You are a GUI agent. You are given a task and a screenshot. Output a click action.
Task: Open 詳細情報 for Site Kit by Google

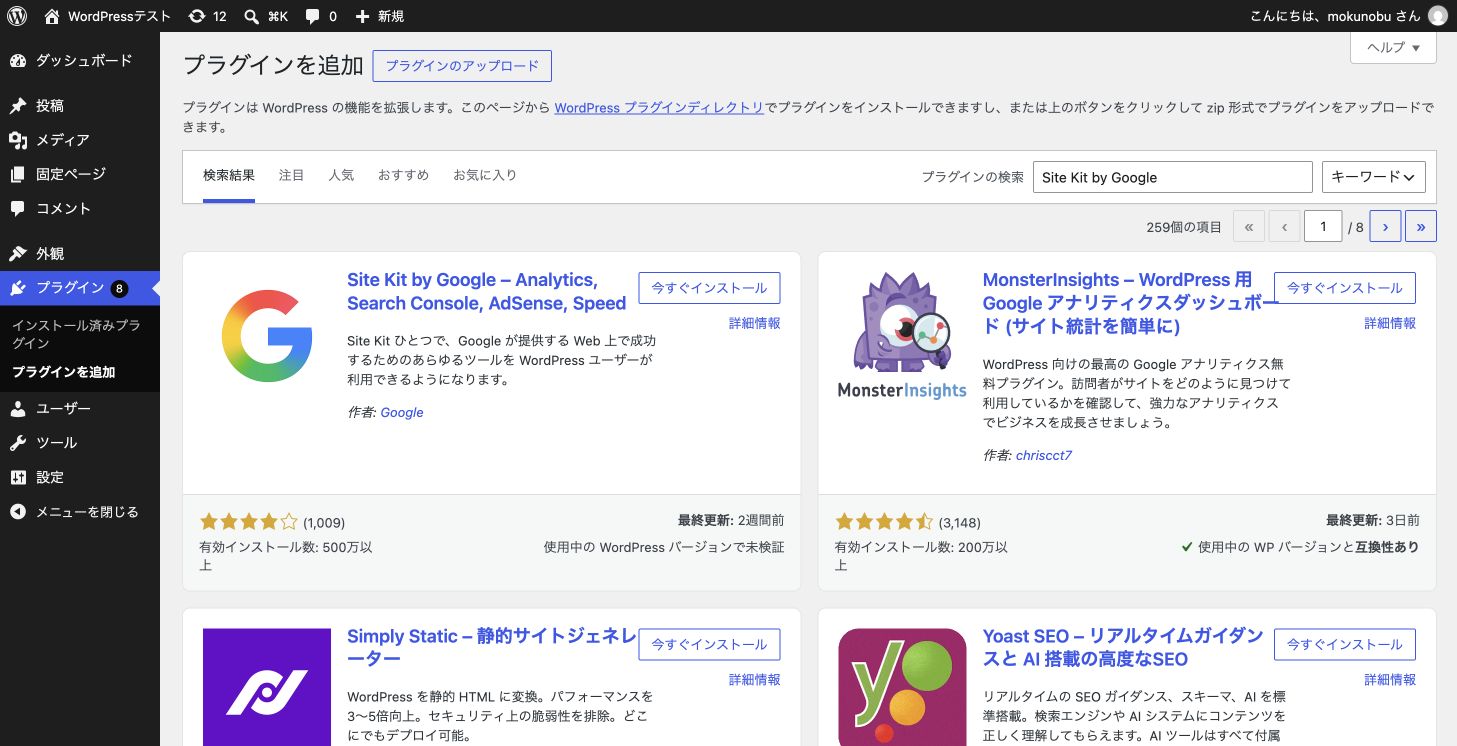tap(755, 323)
